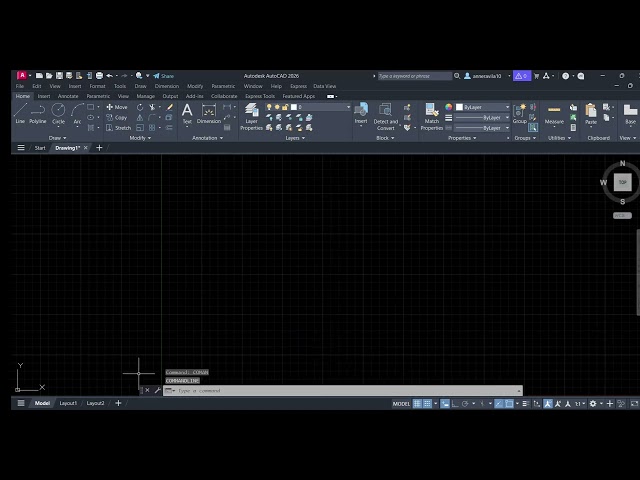Toggle ortho mode in status bar
This screenshot has width=640, height=480.
(455, 403)
